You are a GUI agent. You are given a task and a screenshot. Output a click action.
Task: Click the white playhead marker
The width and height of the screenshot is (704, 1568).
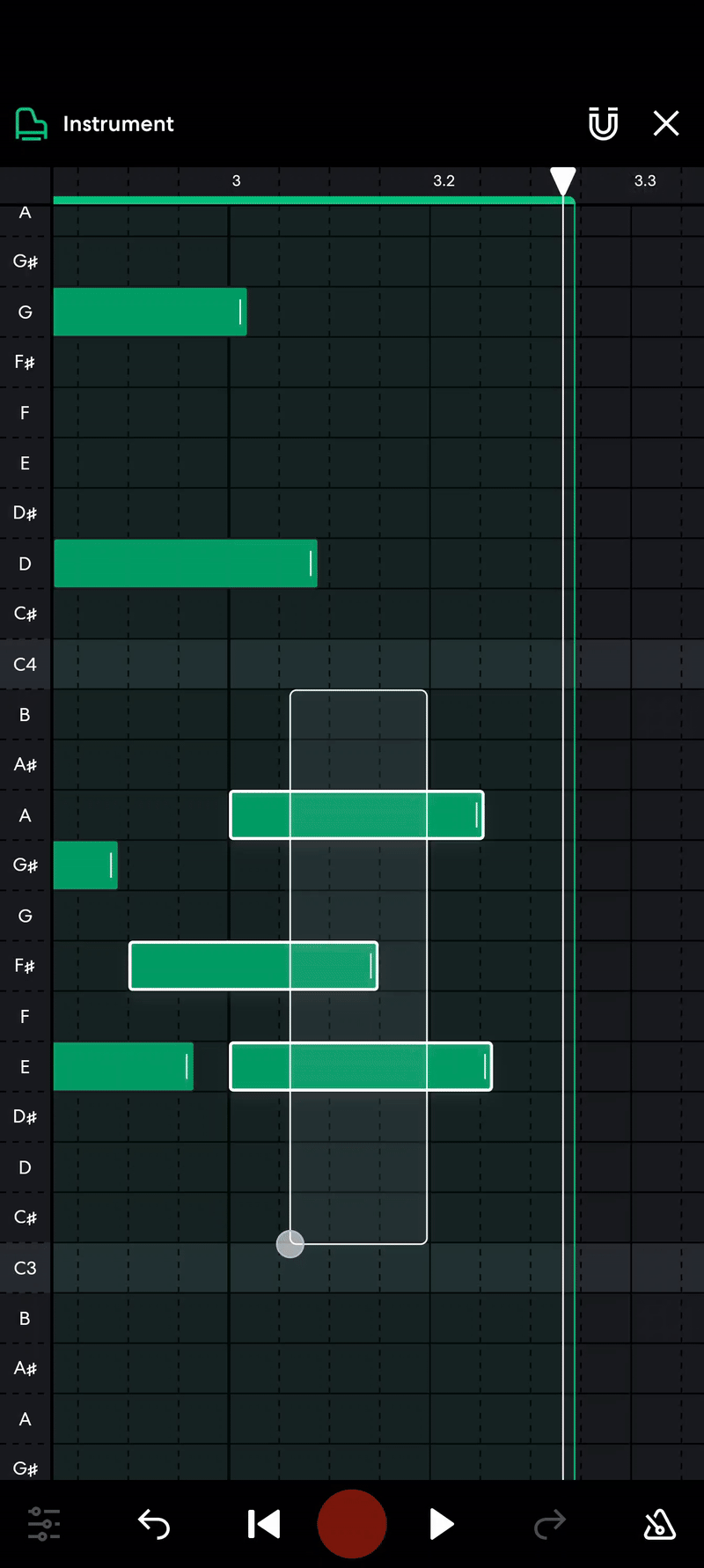(x=562, y=180)
